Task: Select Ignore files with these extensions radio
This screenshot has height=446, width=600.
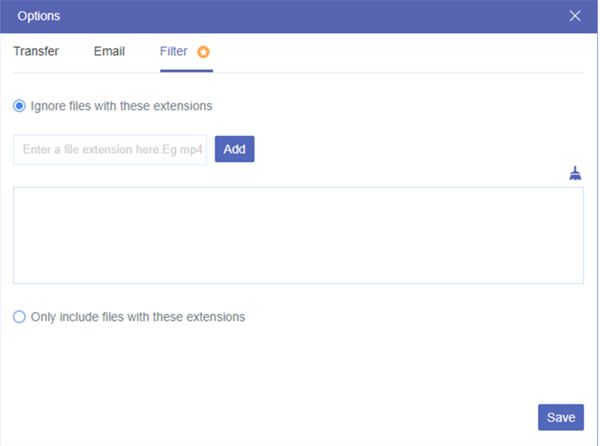Action: (x=20, y=105)
